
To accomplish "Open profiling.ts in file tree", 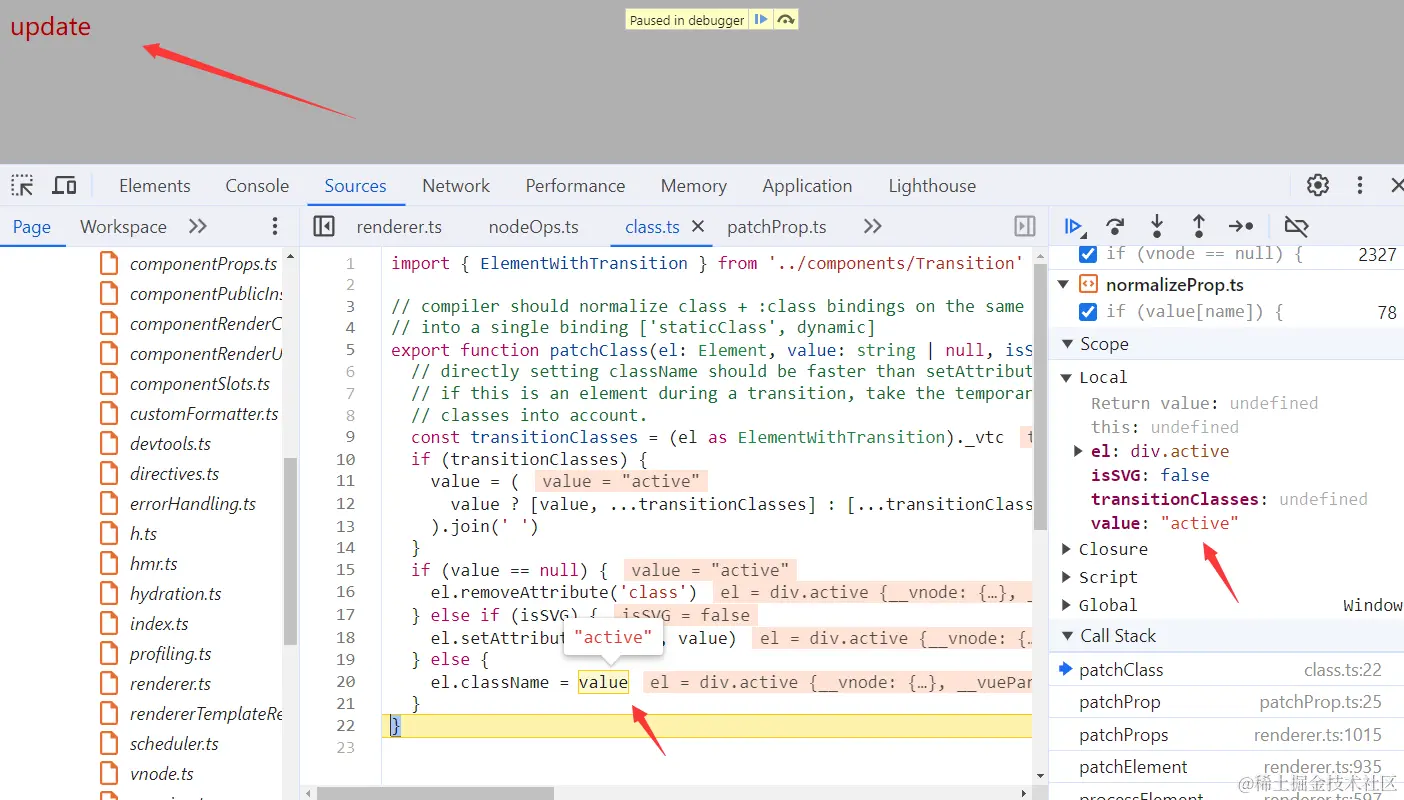I will pos(170,654).
